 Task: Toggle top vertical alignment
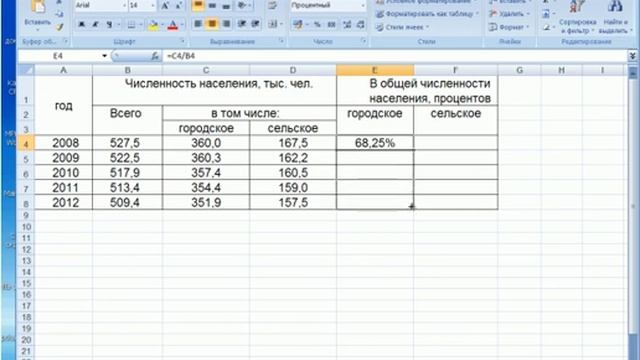point(198,5)
